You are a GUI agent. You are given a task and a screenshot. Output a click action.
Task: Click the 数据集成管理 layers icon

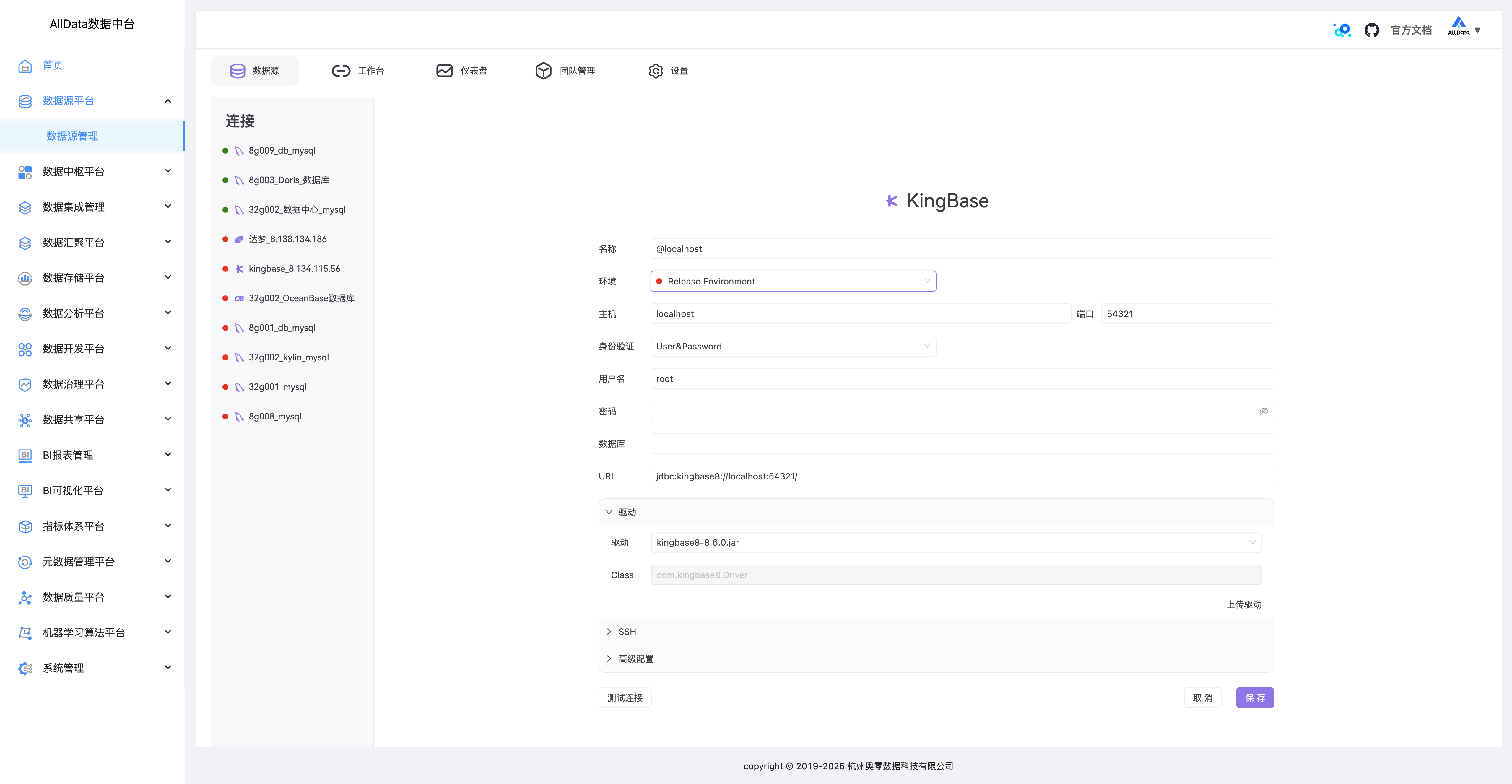tap(25, 207)
